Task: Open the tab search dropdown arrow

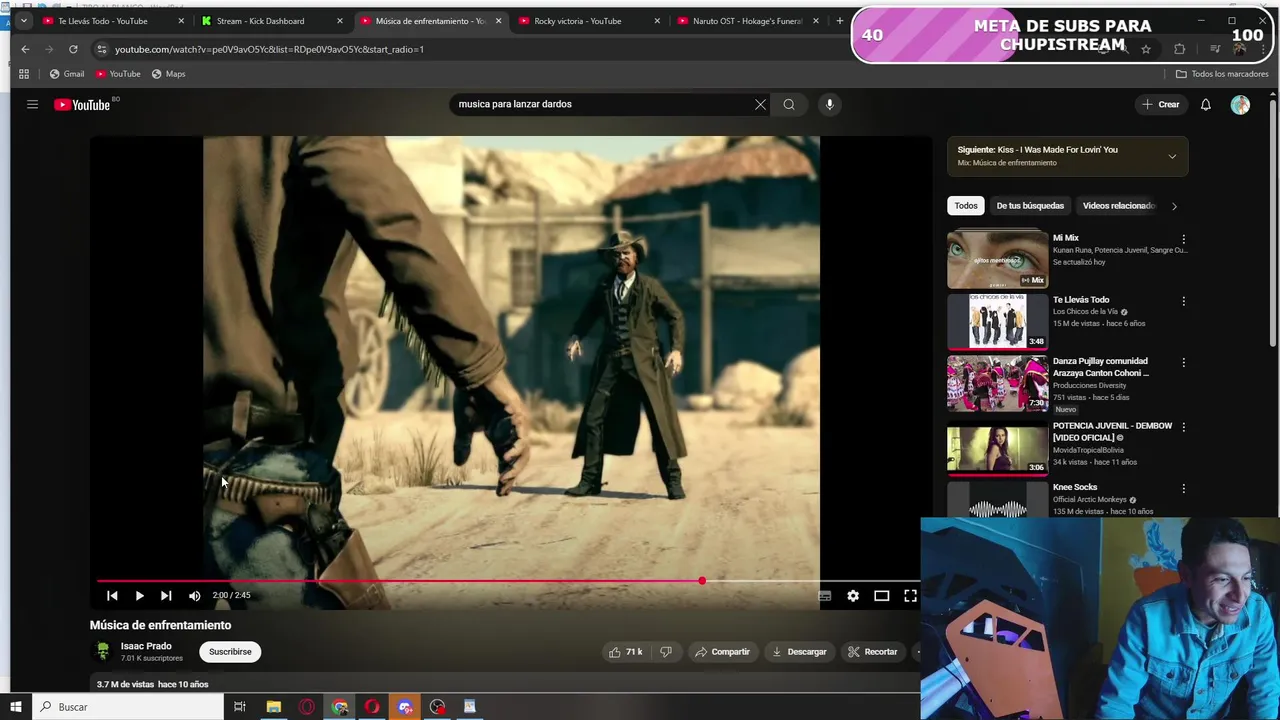Action: [23, 21]
